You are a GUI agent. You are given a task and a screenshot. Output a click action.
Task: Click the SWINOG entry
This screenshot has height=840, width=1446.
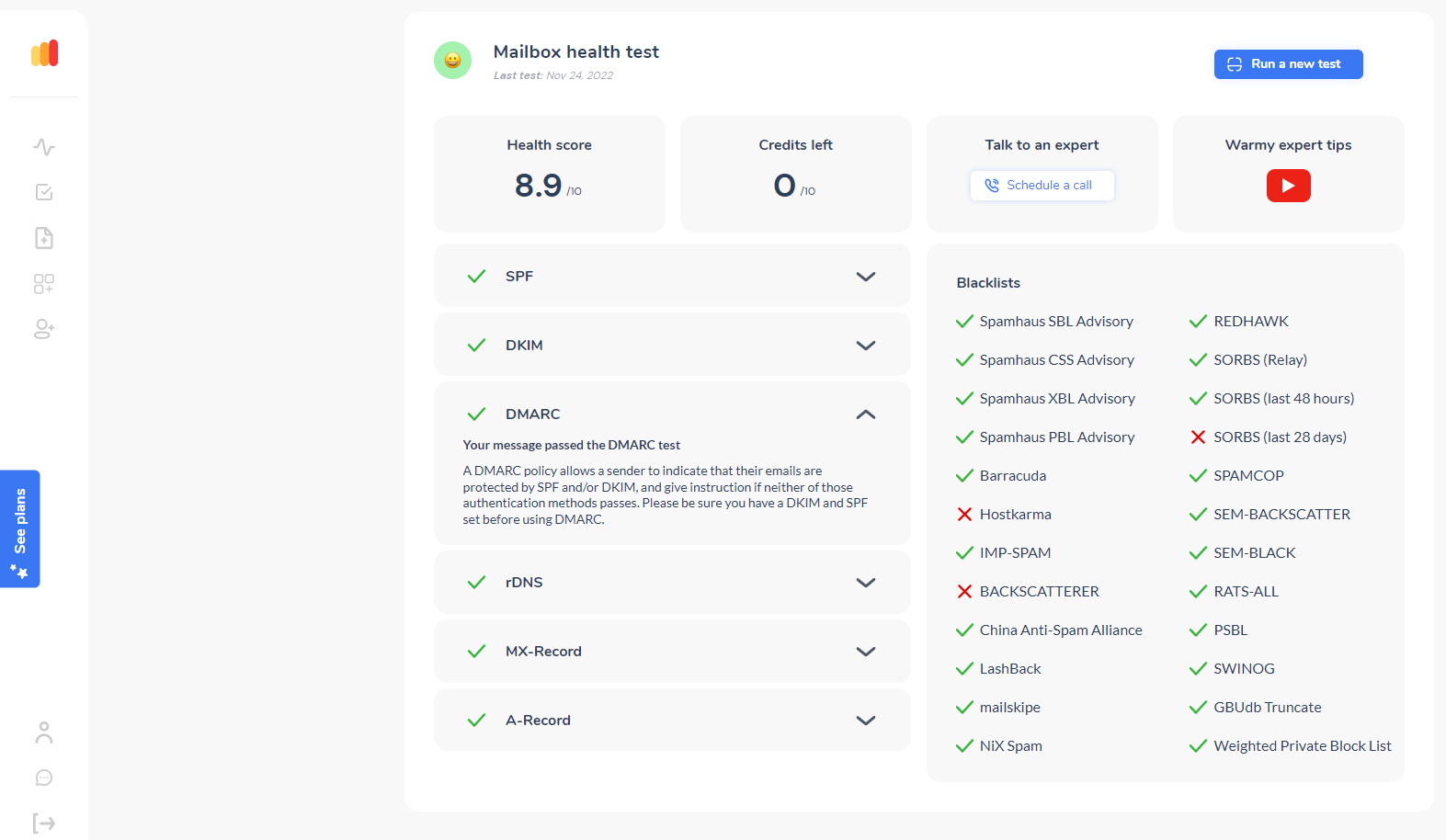[1244, 668]
